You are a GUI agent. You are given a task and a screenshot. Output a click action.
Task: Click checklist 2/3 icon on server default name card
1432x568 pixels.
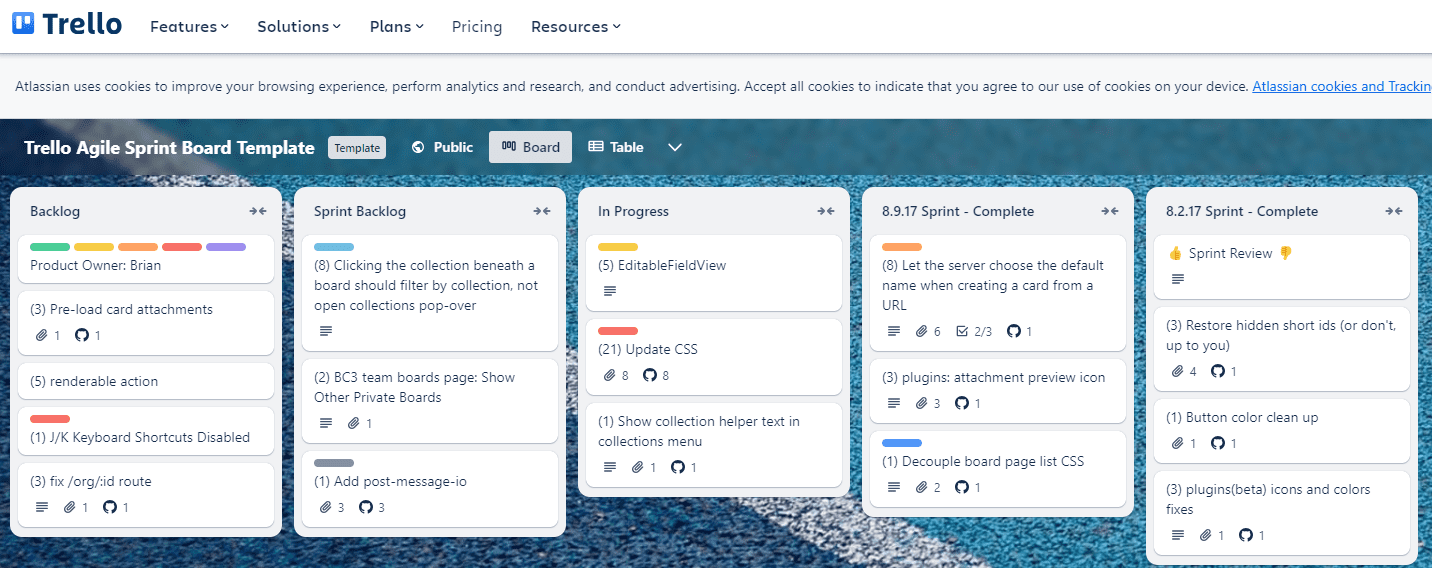(962, 331)
